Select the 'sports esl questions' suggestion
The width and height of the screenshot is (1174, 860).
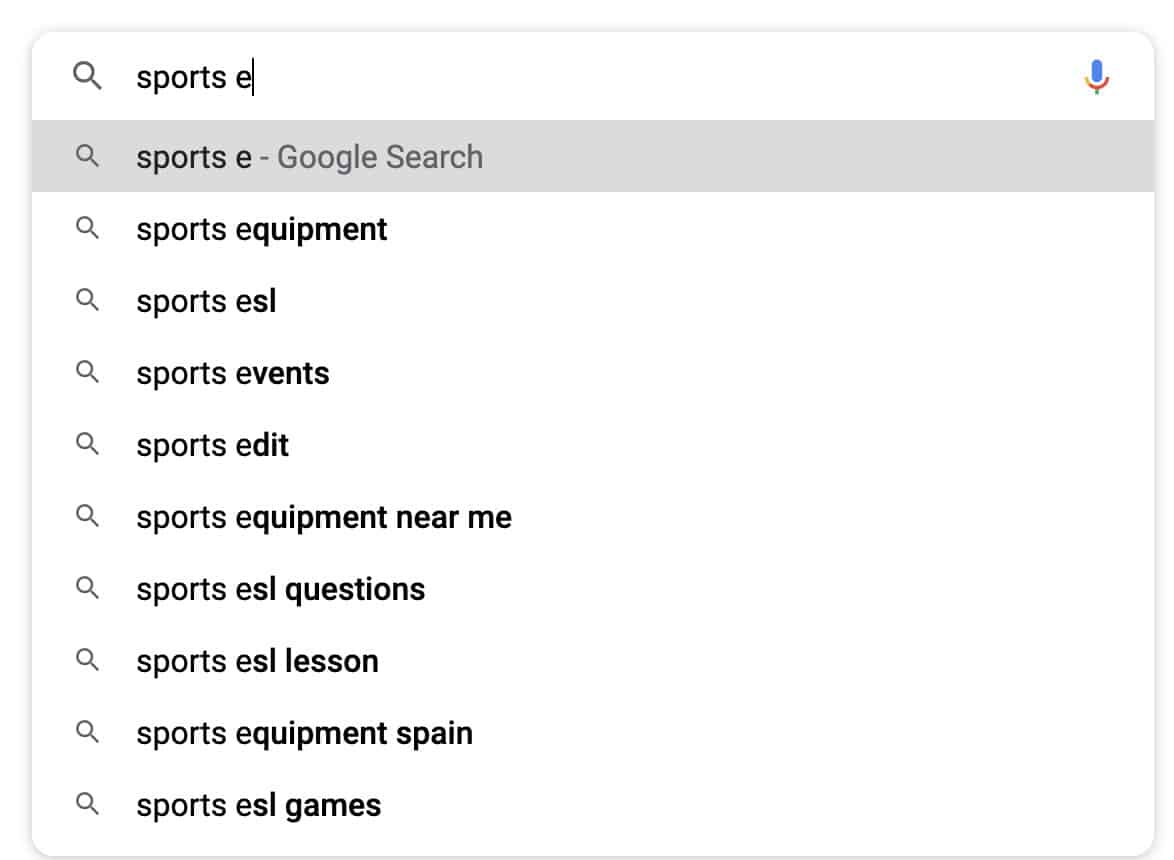pos(279,588)
